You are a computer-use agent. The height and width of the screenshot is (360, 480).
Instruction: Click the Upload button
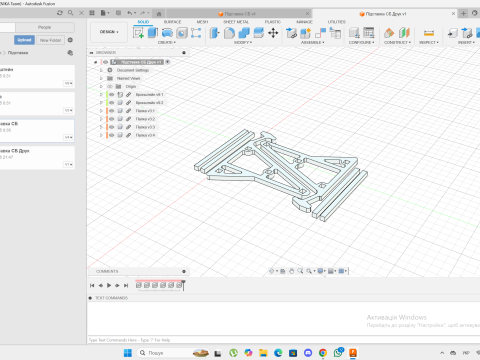click(24, 40)
